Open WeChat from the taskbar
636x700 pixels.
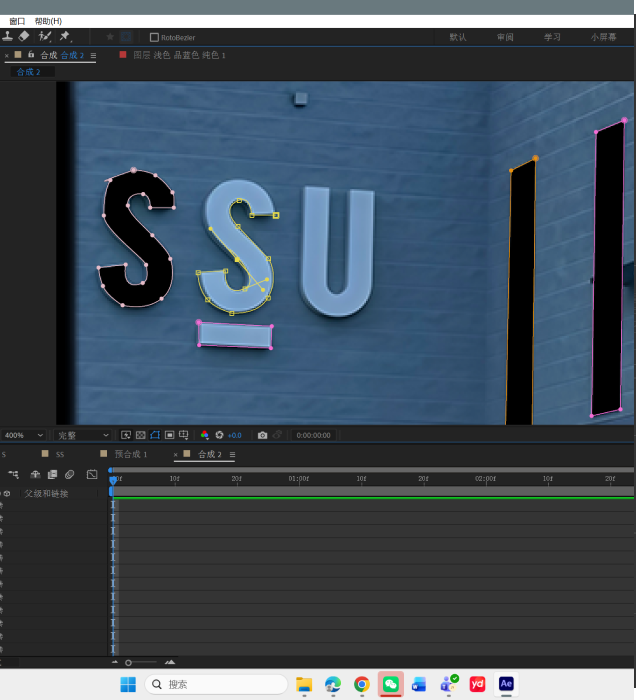[x=390, y=684]
